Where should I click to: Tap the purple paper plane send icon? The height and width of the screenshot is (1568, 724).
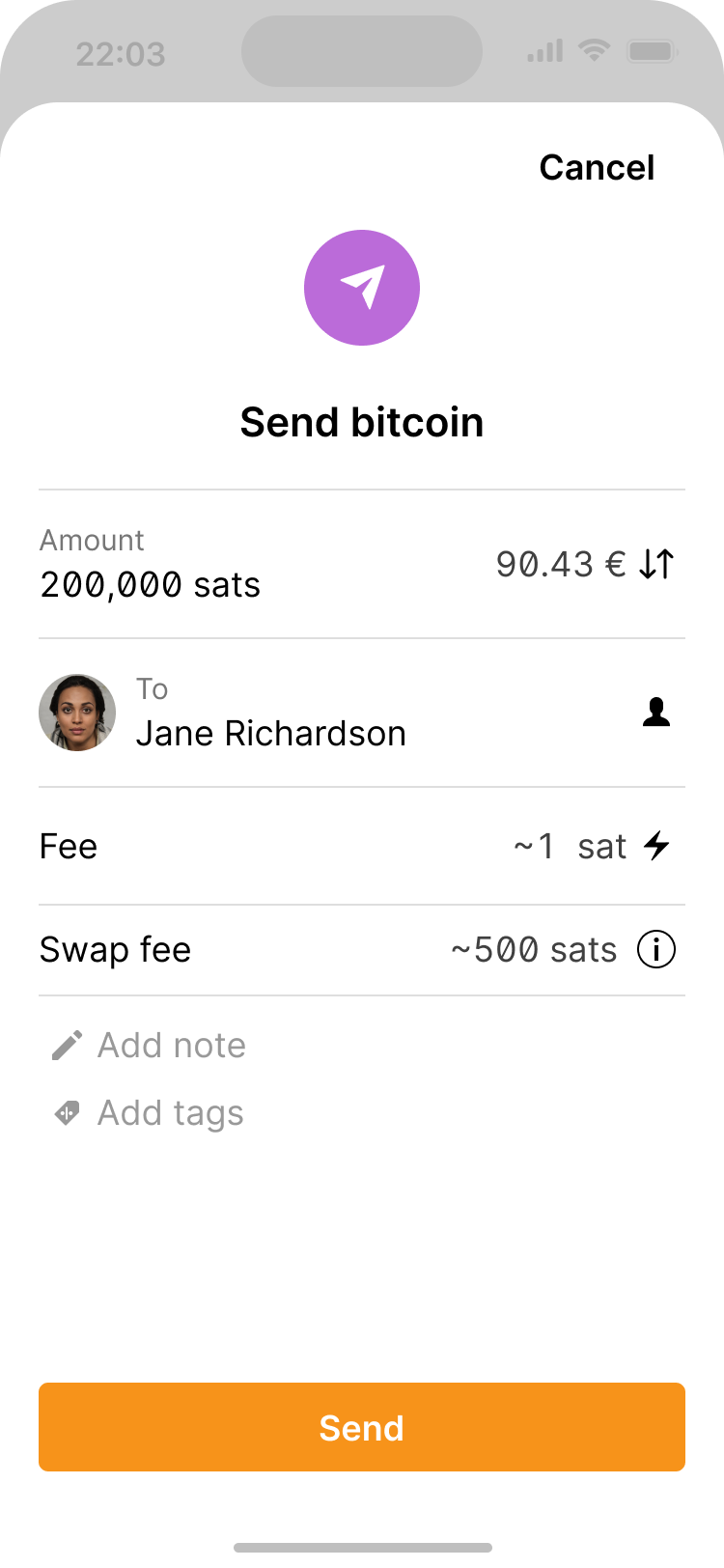362,288
